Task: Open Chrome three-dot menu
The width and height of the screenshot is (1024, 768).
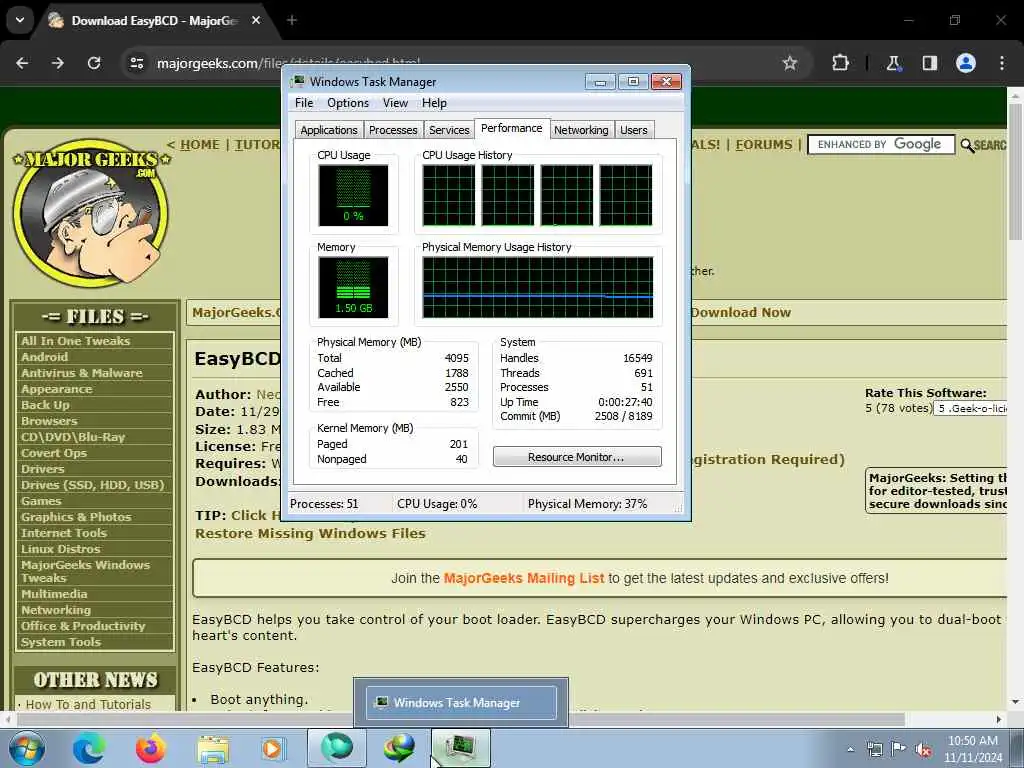Action: tap(1002, 63)
